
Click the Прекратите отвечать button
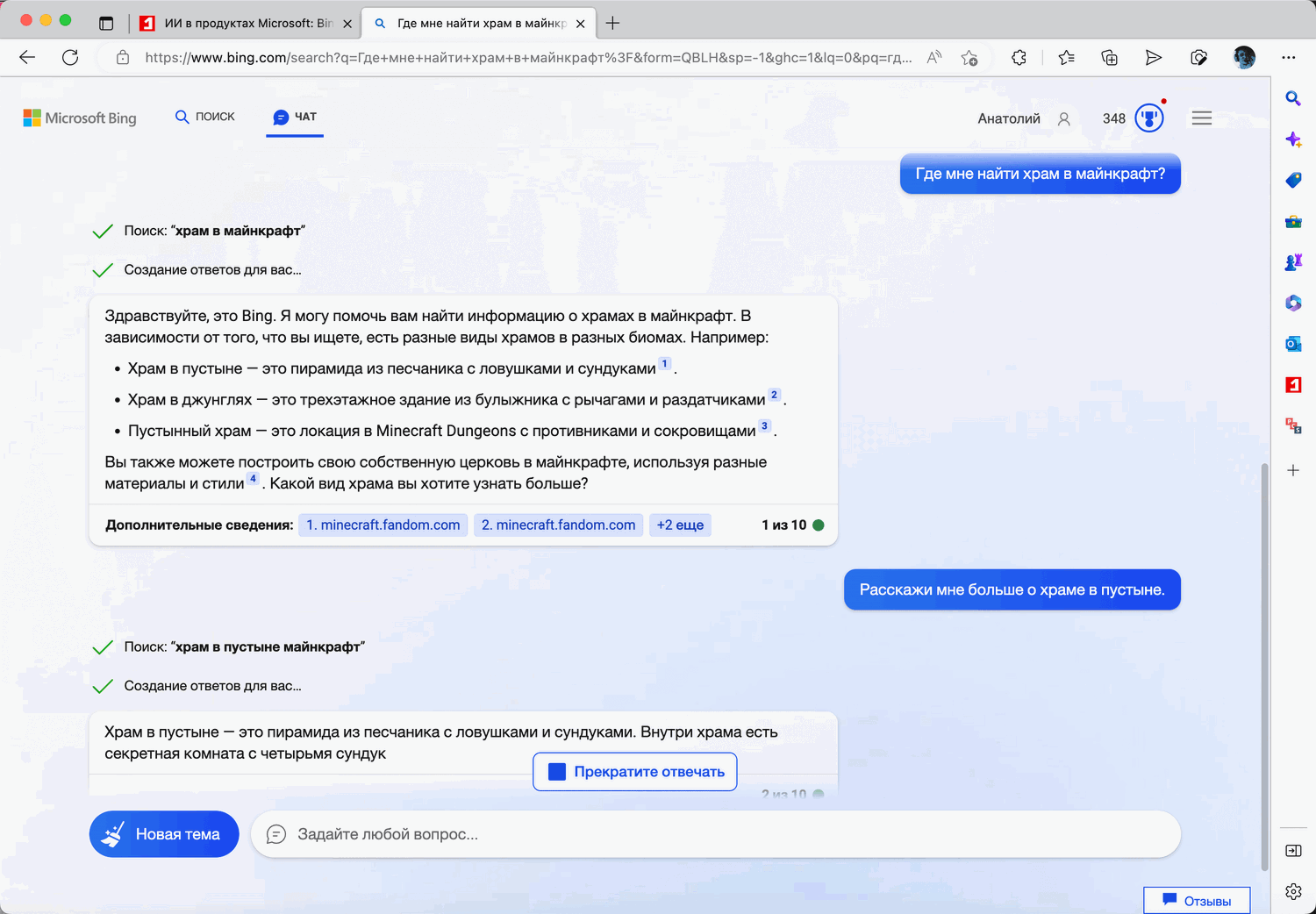(x=635, y=772)
